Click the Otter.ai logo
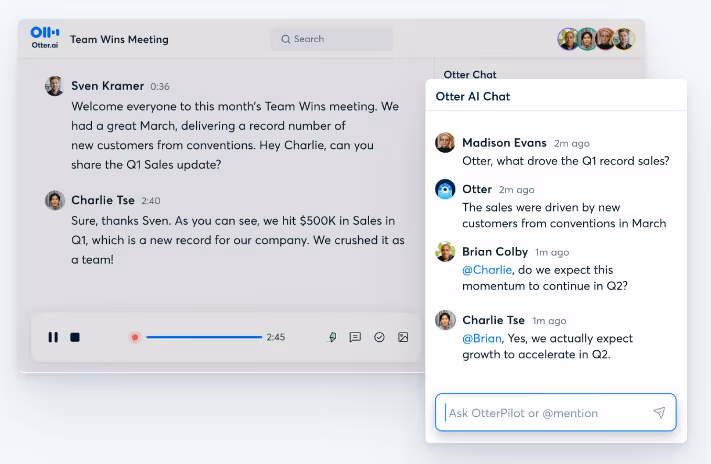Viewport: 711px width, 464px height. coord(44,38)
